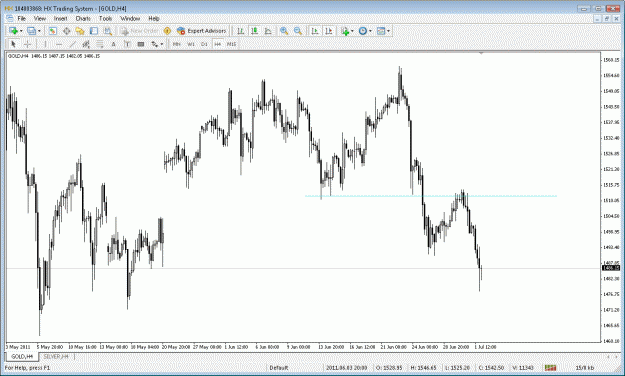The image size is (625, 376).
Task: Click the current price label on scale
Action: (x=611, y=268)
